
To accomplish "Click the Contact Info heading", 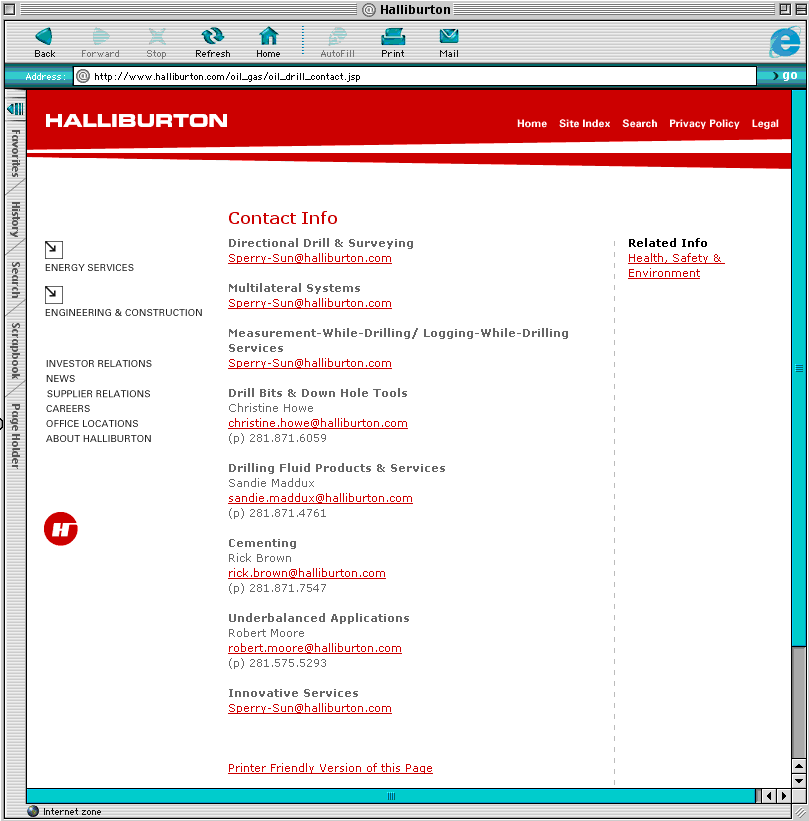I will click(283, 218).
